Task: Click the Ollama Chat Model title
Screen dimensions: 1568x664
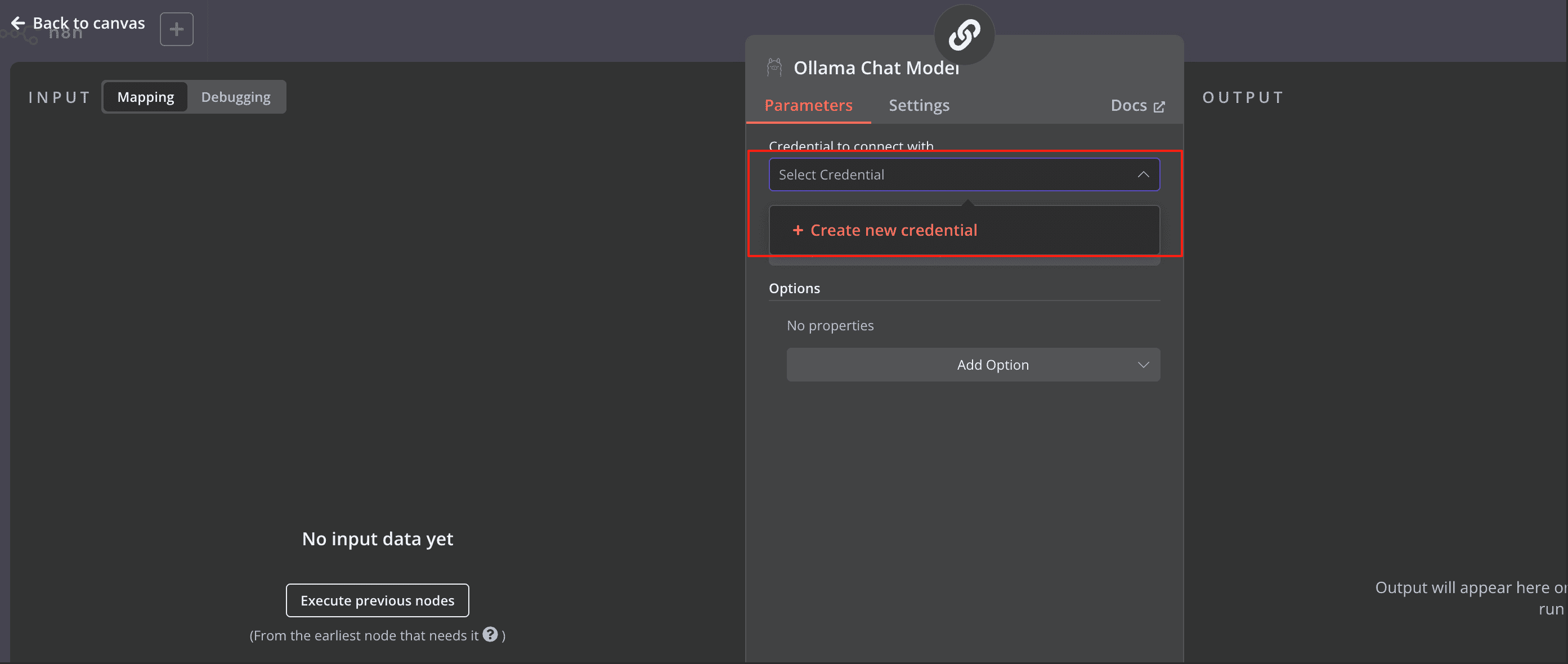Action: coord(875,68)
